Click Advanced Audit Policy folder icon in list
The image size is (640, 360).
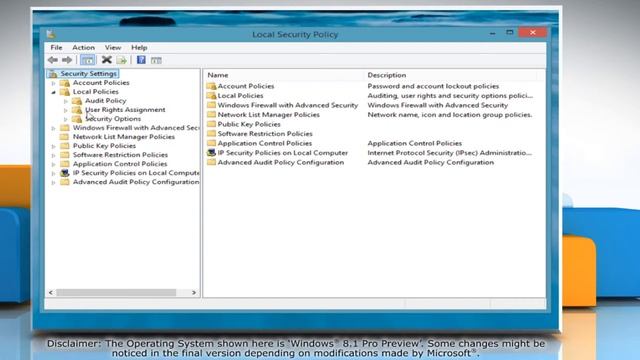pos(211,162)
